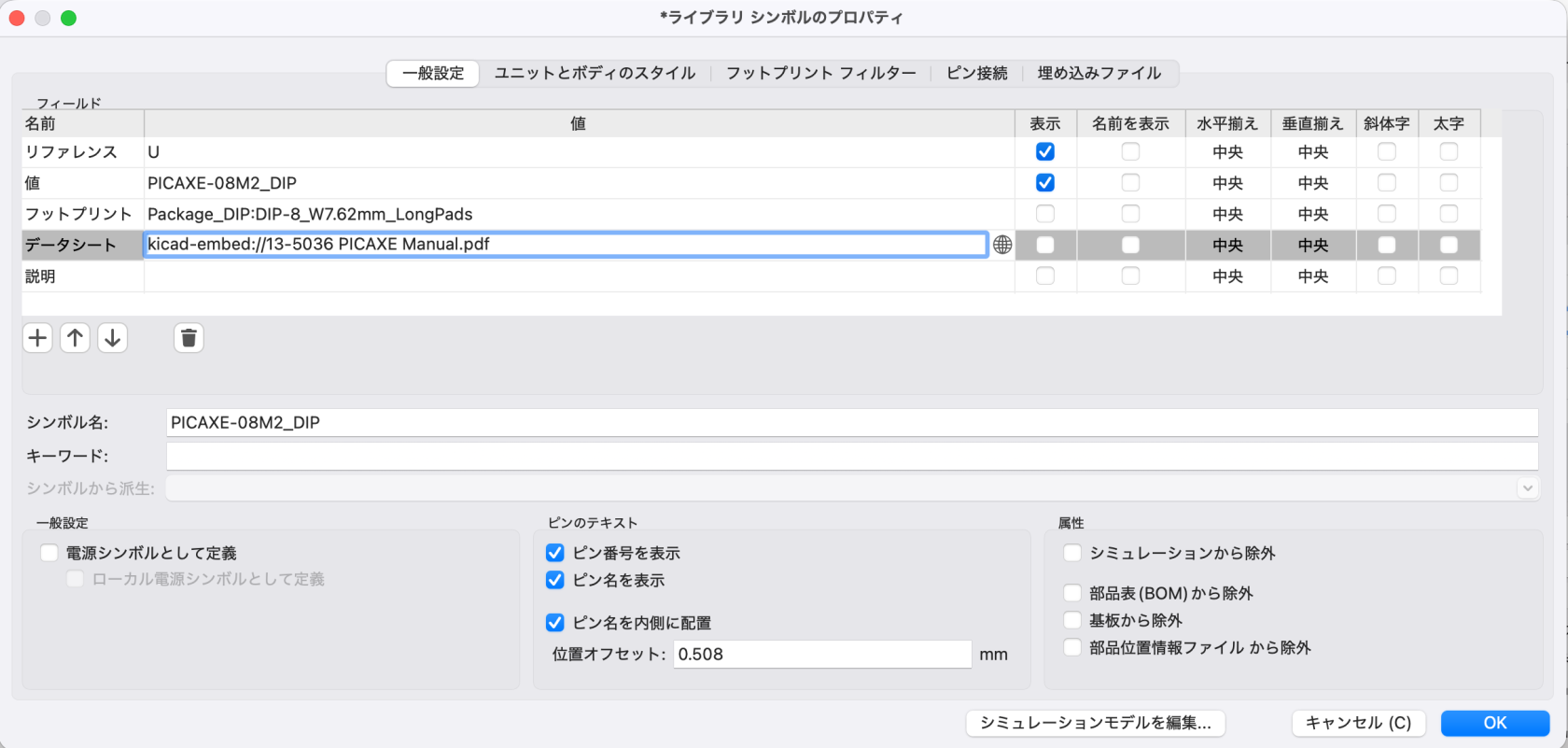Toggle ピン名を表示 checkbox
The image size is (1568, 748).
[555, 580]
